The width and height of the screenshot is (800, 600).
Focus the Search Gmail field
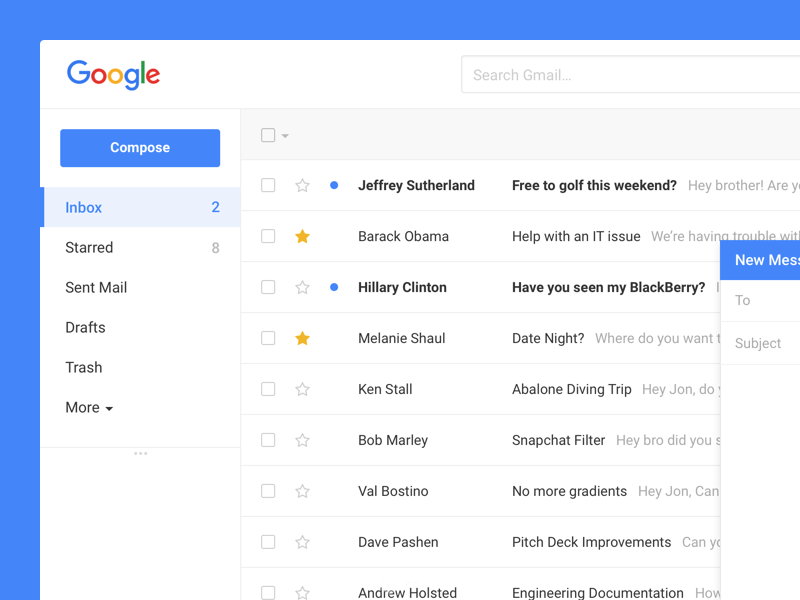pyautogui.click(x=631, y=75)
